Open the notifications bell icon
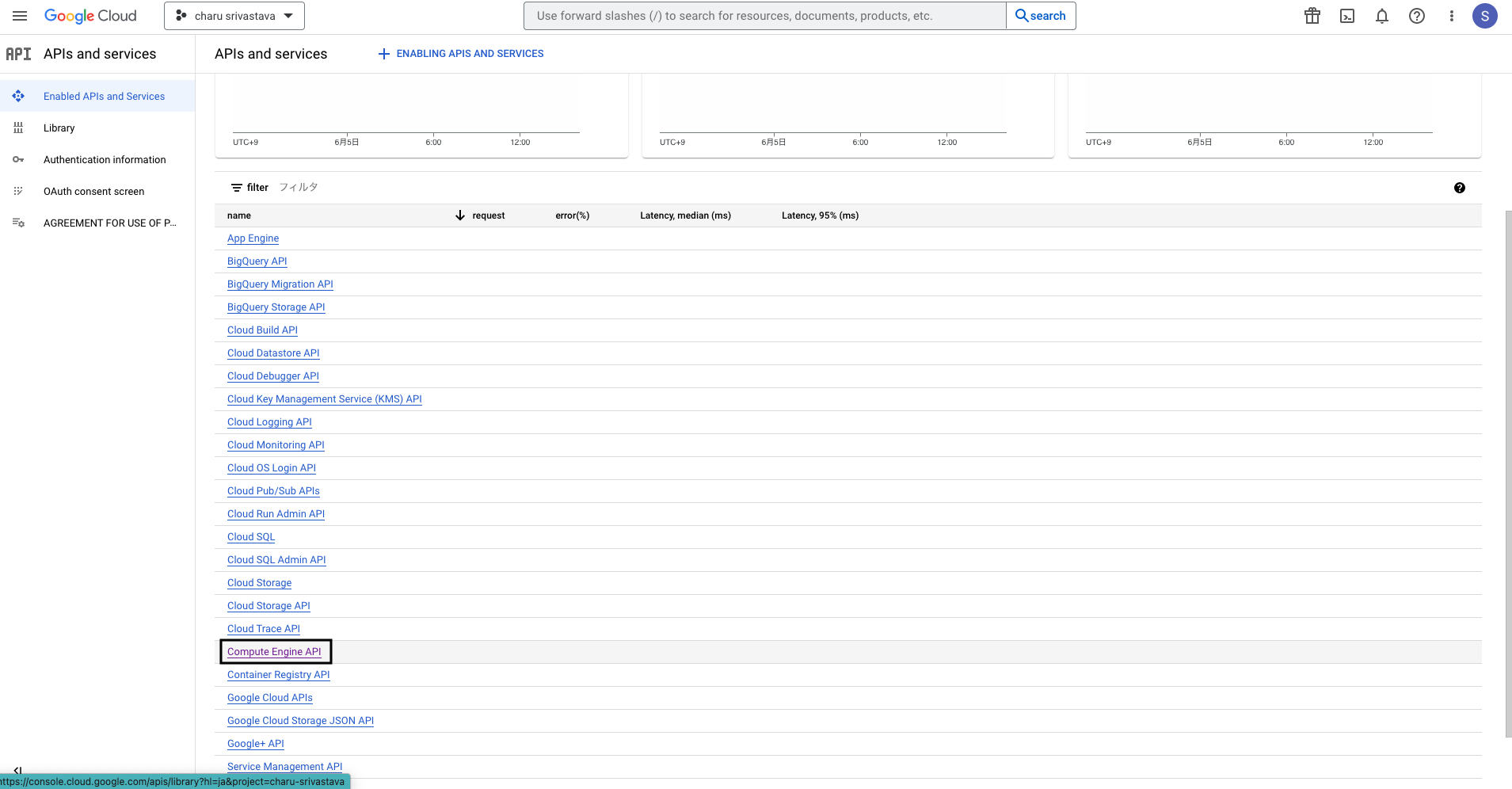 (1381, 16)
